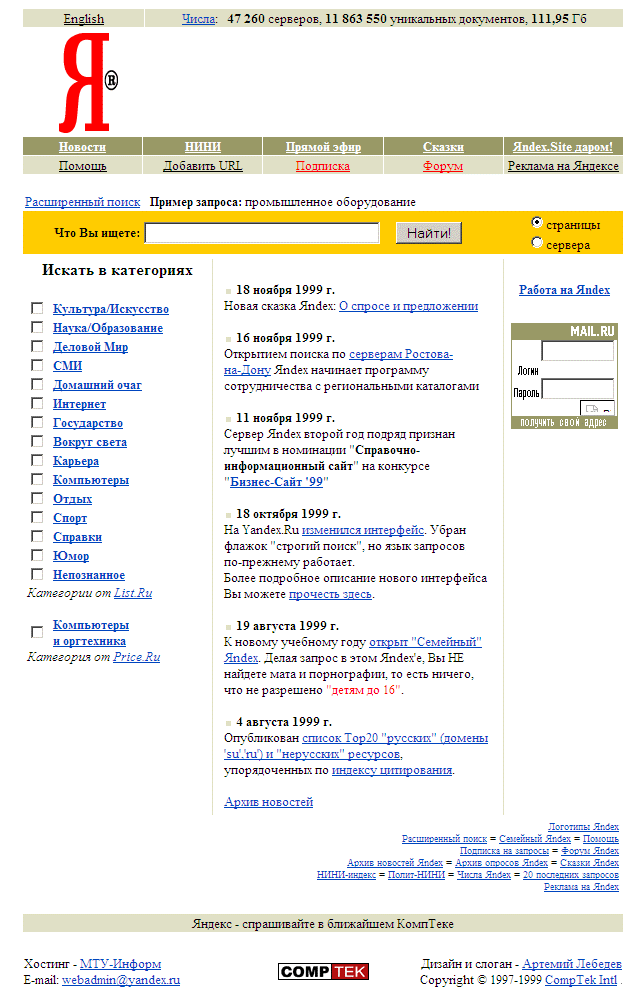This screenshot has height=1004, width=642.
Task: Open the Логотипы Яndex footer link
Action: (x=583, y=827)
